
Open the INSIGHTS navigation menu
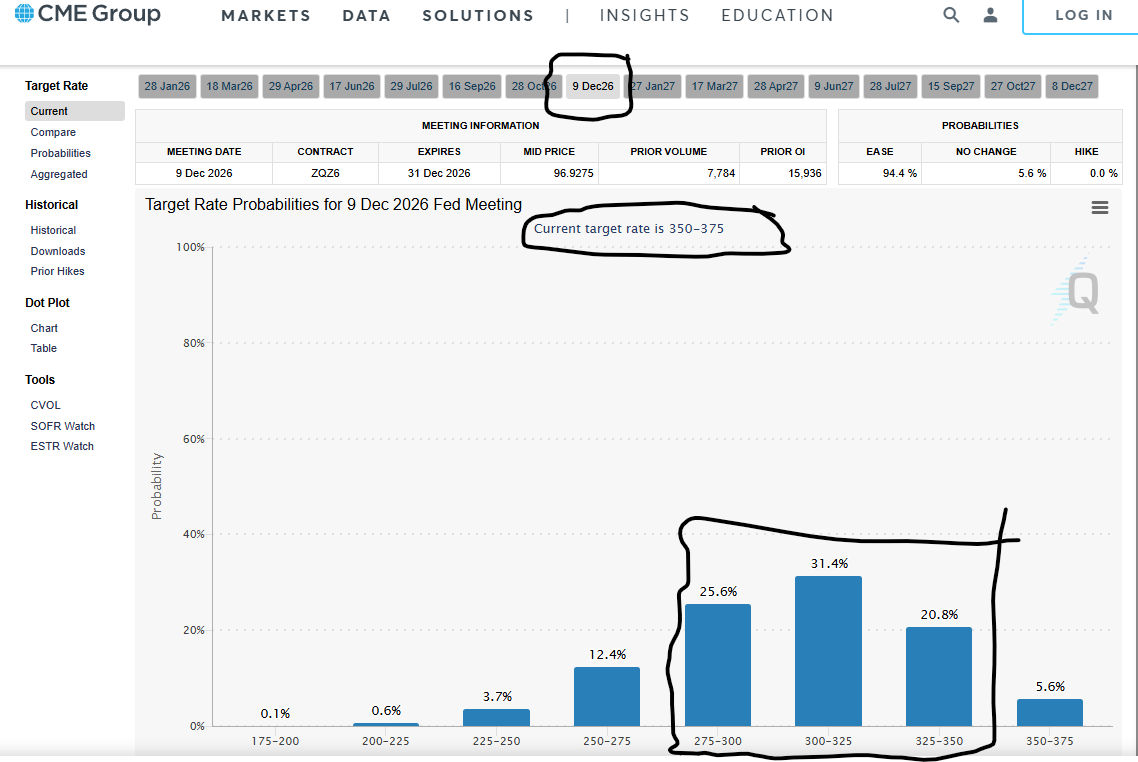644,15
